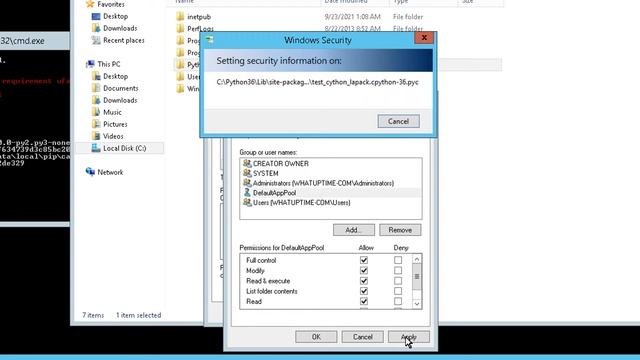Image resolution: width=640 pixels, height=360 pixels.
Task: Open Desktop under Favorites in Explorer
Action: point(116,16)
